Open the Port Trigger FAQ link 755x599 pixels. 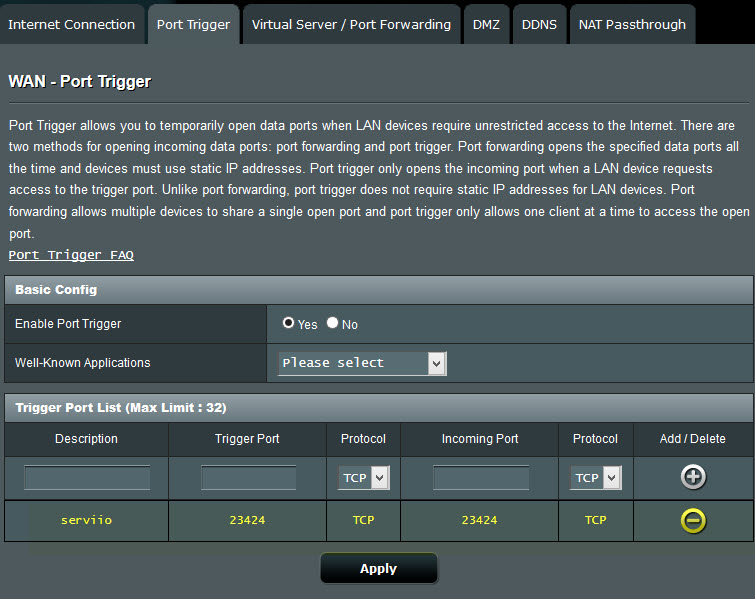coord(71,255)
